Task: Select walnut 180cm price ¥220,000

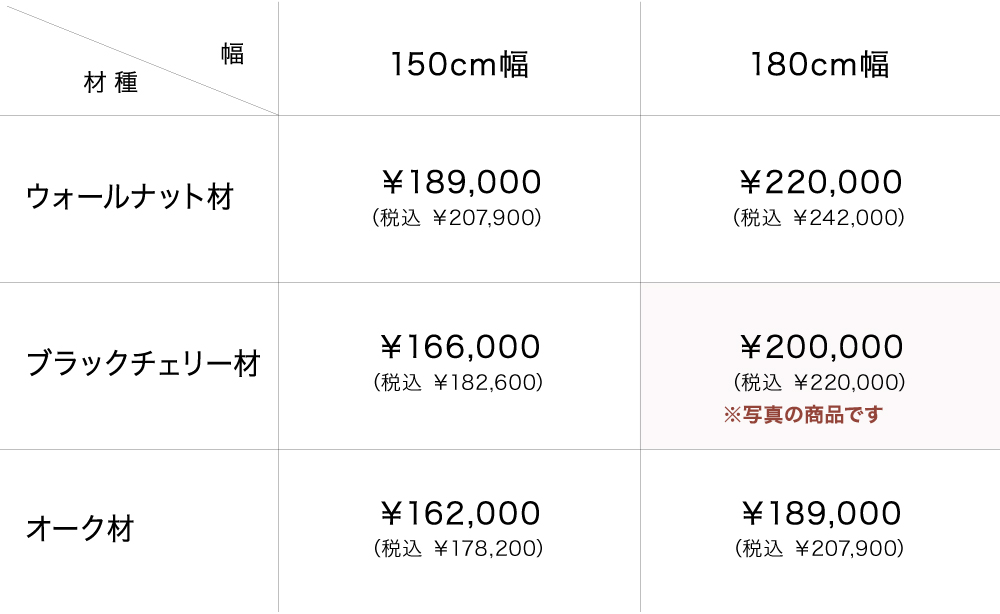Action: [x=821, y=182]
